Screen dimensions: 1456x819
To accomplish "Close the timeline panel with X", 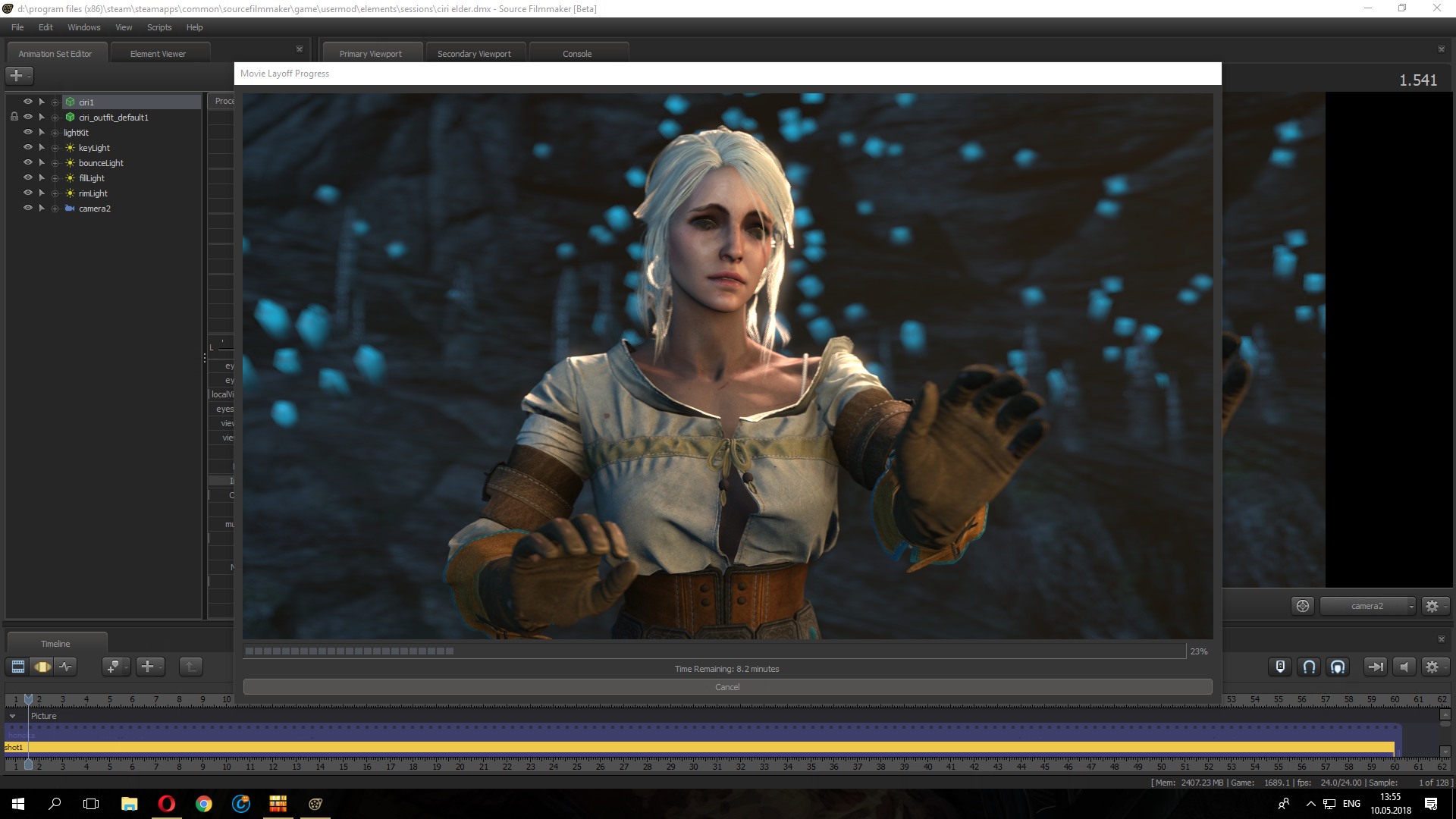I will 1442,639.
